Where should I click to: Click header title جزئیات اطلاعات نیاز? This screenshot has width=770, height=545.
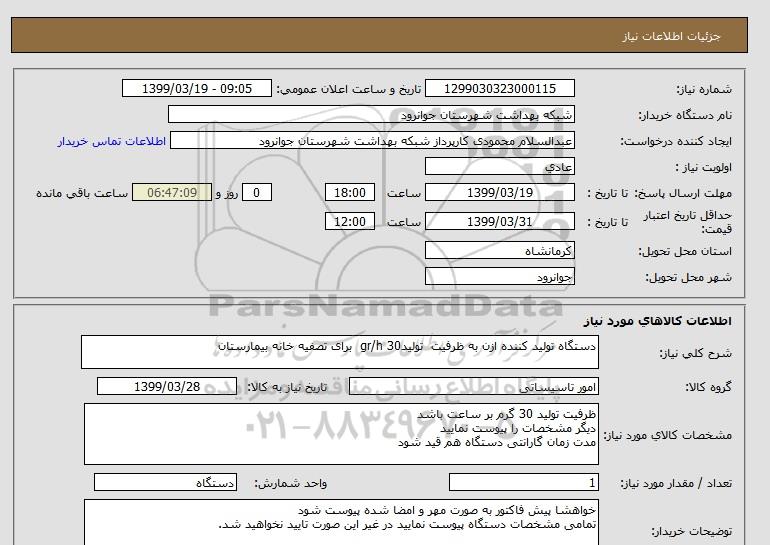point(671,36)
